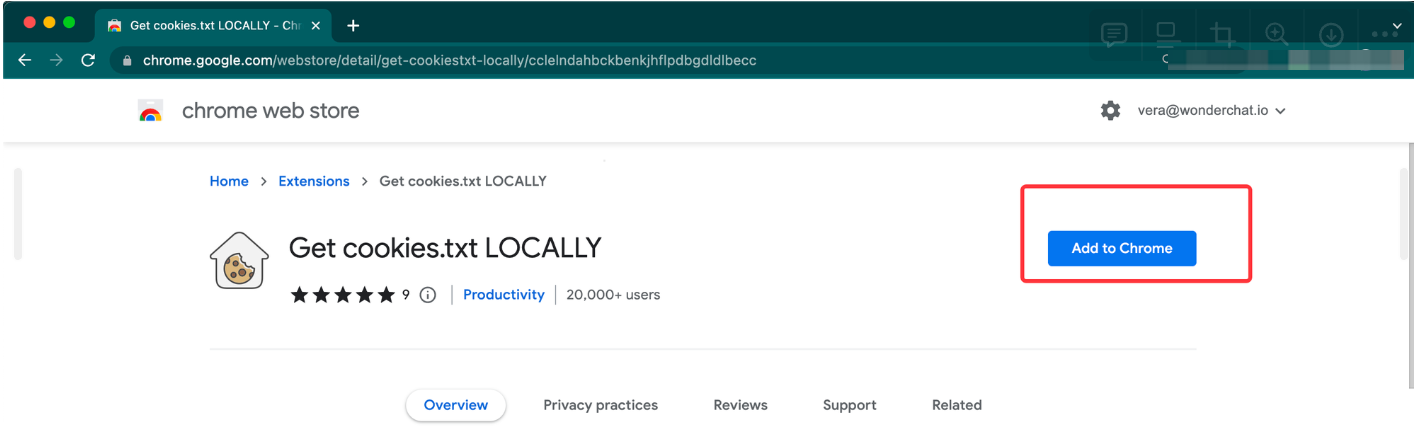Reload the page
Screen dimensions: 1414x438
tap(88, 60)
